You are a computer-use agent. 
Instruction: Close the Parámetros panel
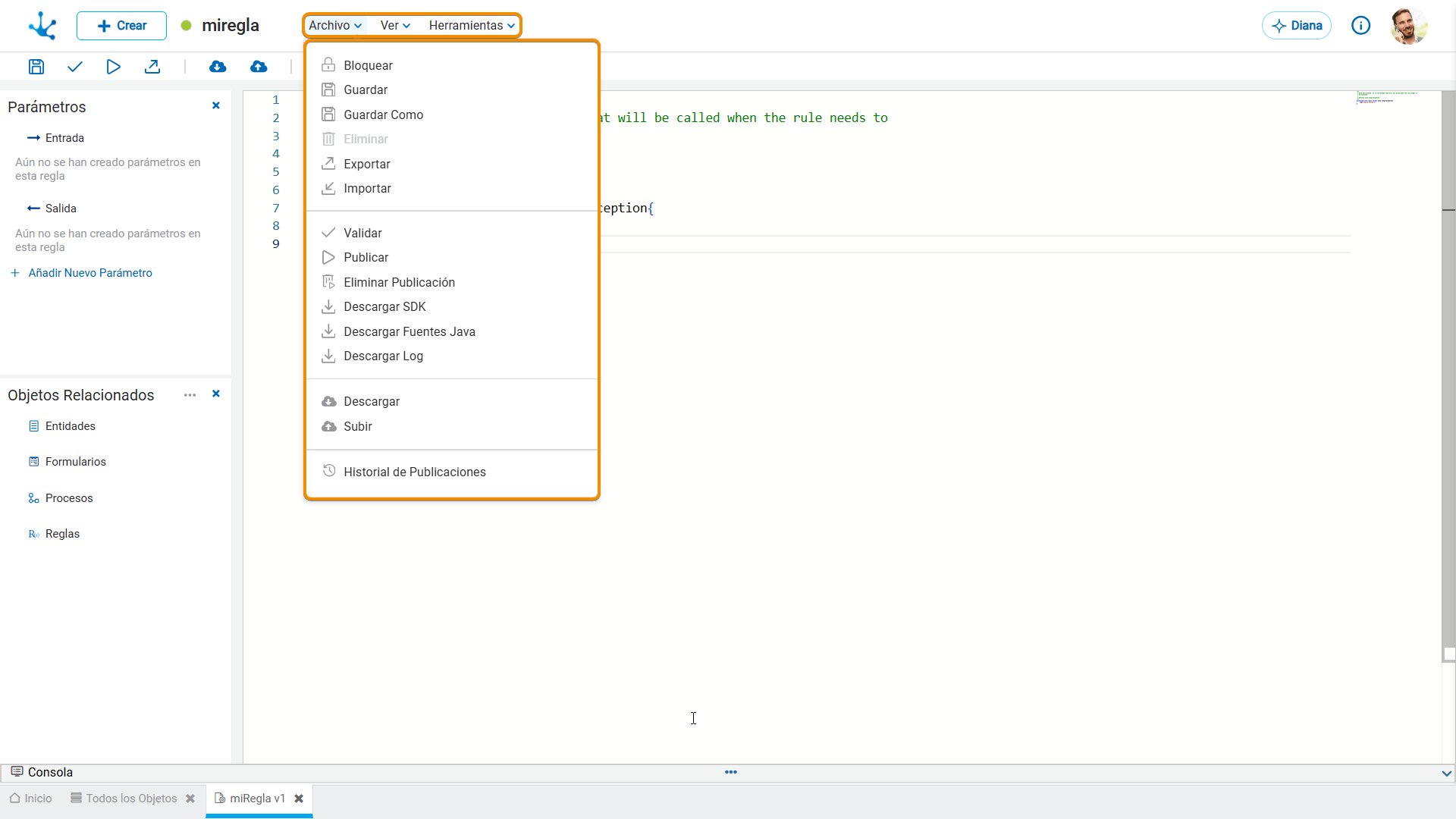click(216, 105)
